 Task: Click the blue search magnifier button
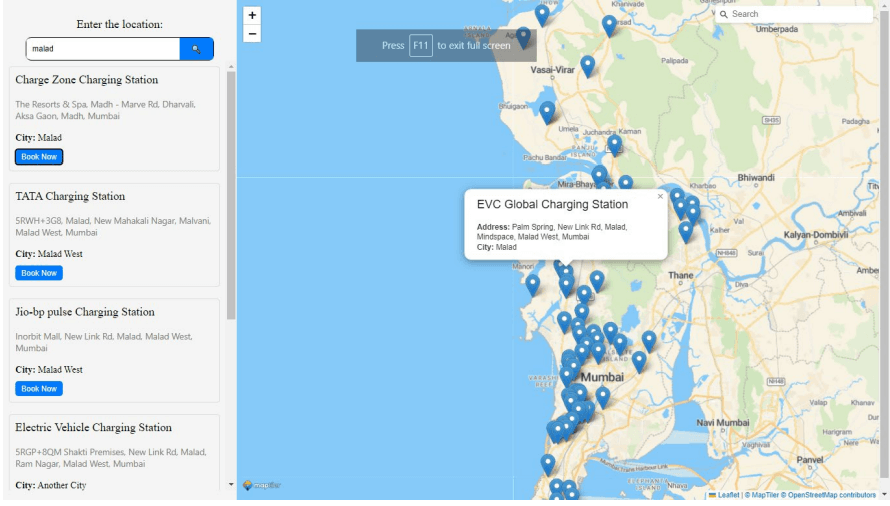pyautogui.click(x=196, y=49)
